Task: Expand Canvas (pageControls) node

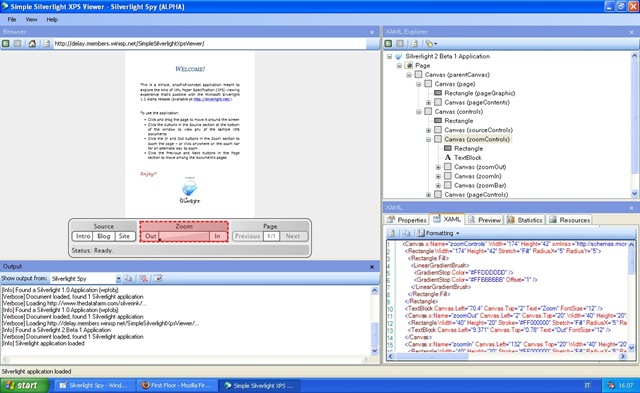Action: pyautogui.click(x=429, y=195)
